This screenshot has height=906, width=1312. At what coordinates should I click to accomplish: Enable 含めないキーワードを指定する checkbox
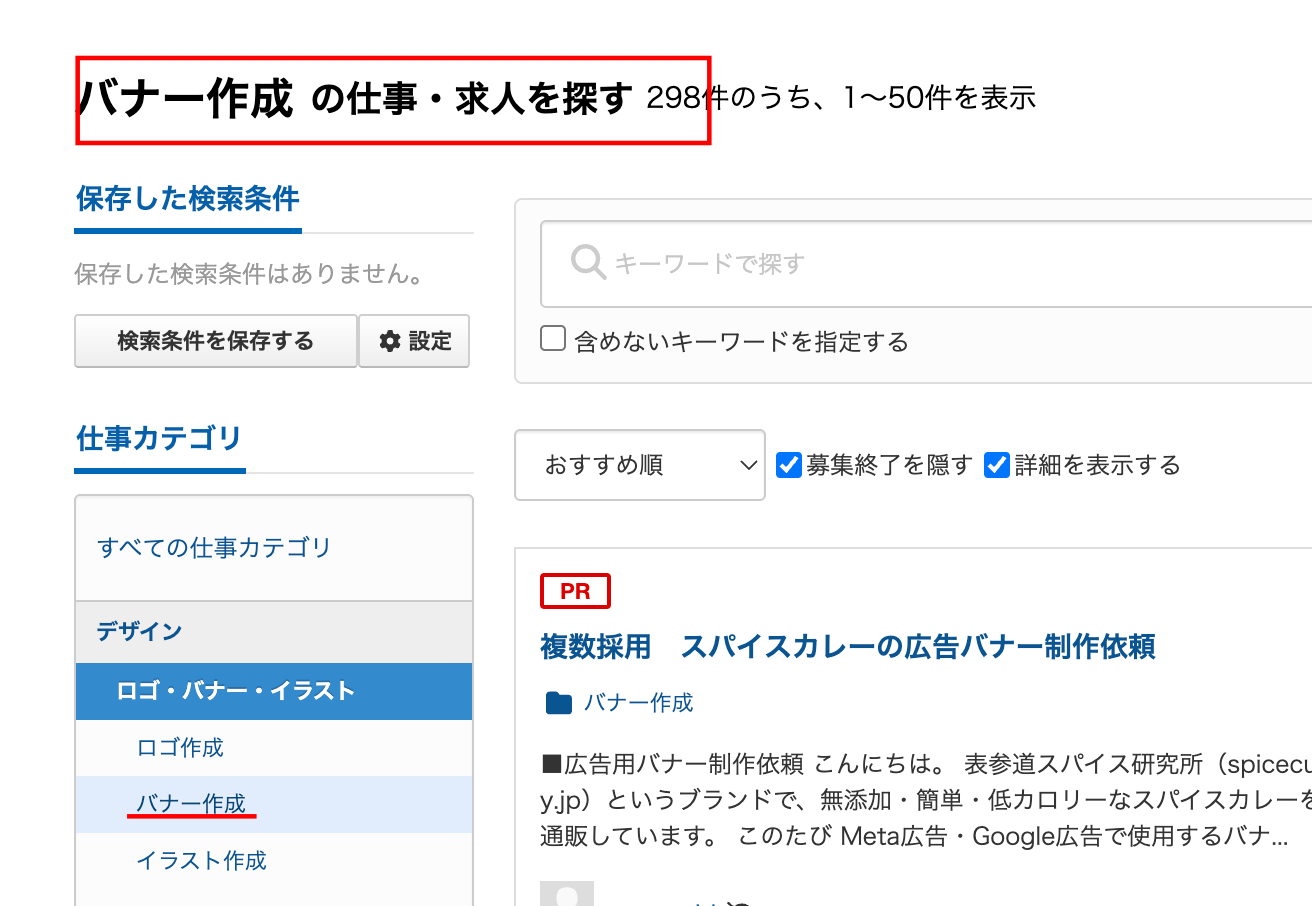pos(553,339)
